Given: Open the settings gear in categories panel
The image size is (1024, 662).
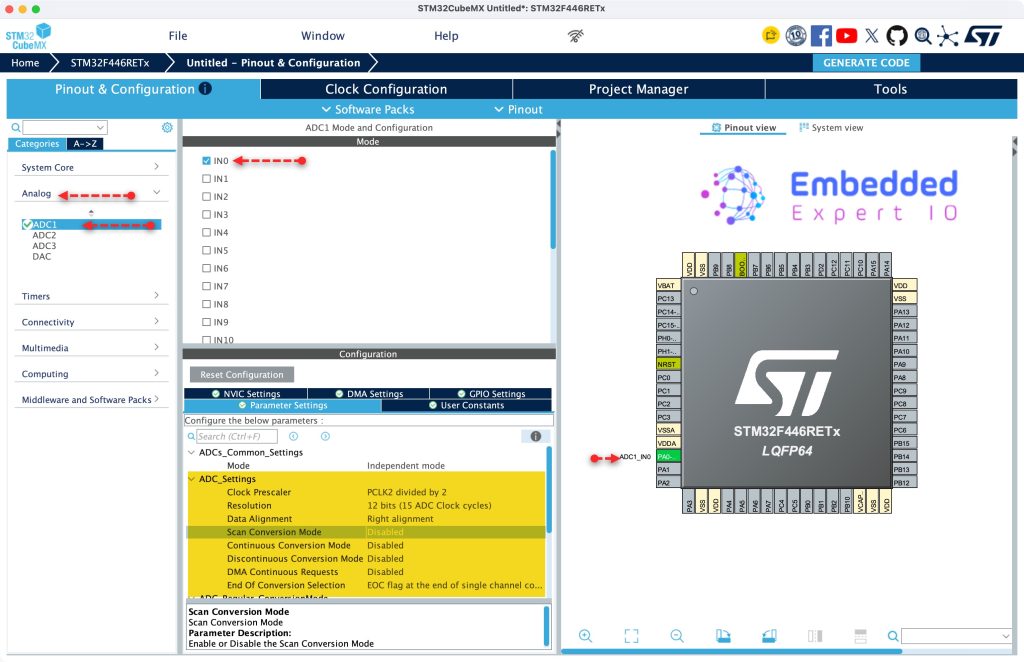Looking at the screenshot, I should 167,127.
